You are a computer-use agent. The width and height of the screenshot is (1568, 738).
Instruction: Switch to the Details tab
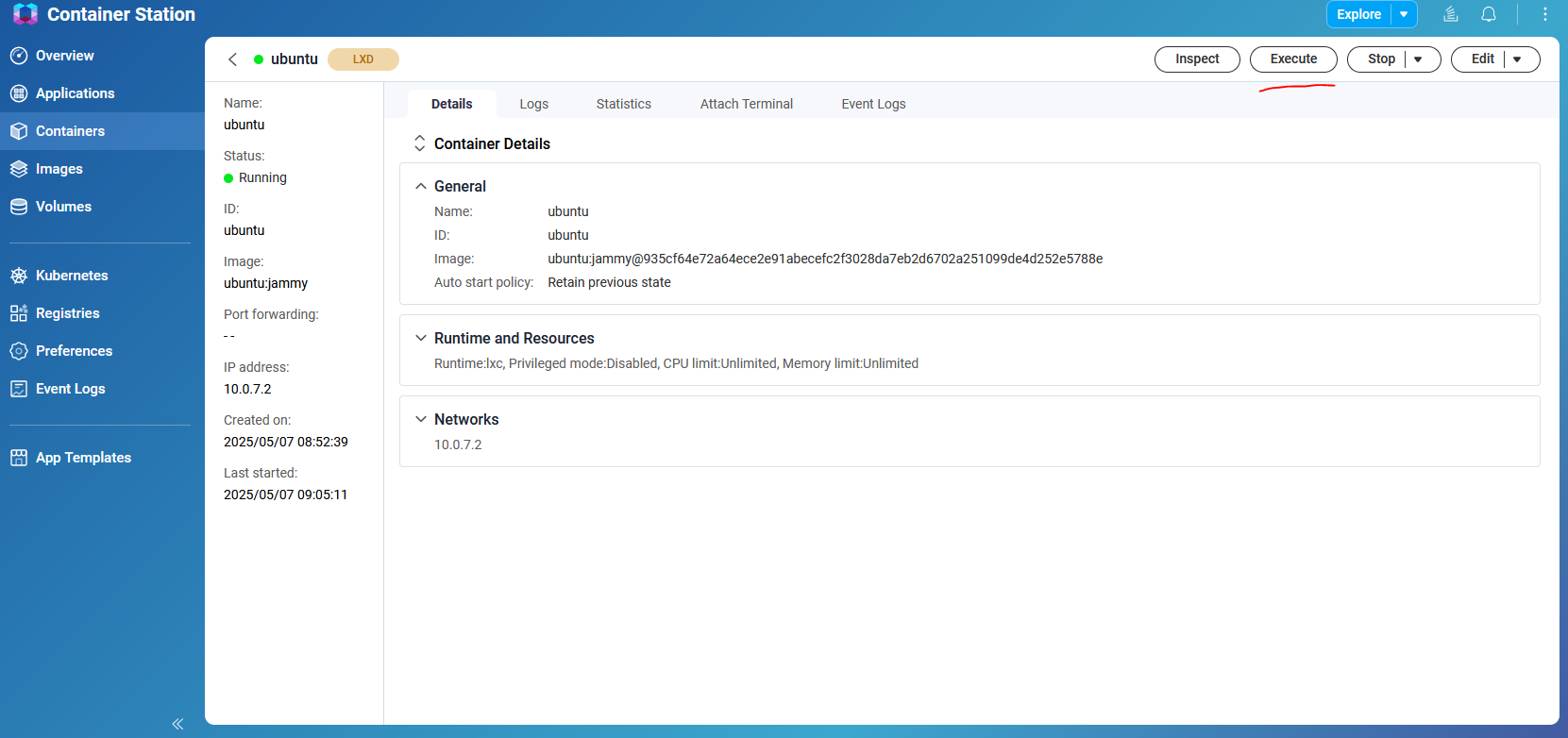452,104
